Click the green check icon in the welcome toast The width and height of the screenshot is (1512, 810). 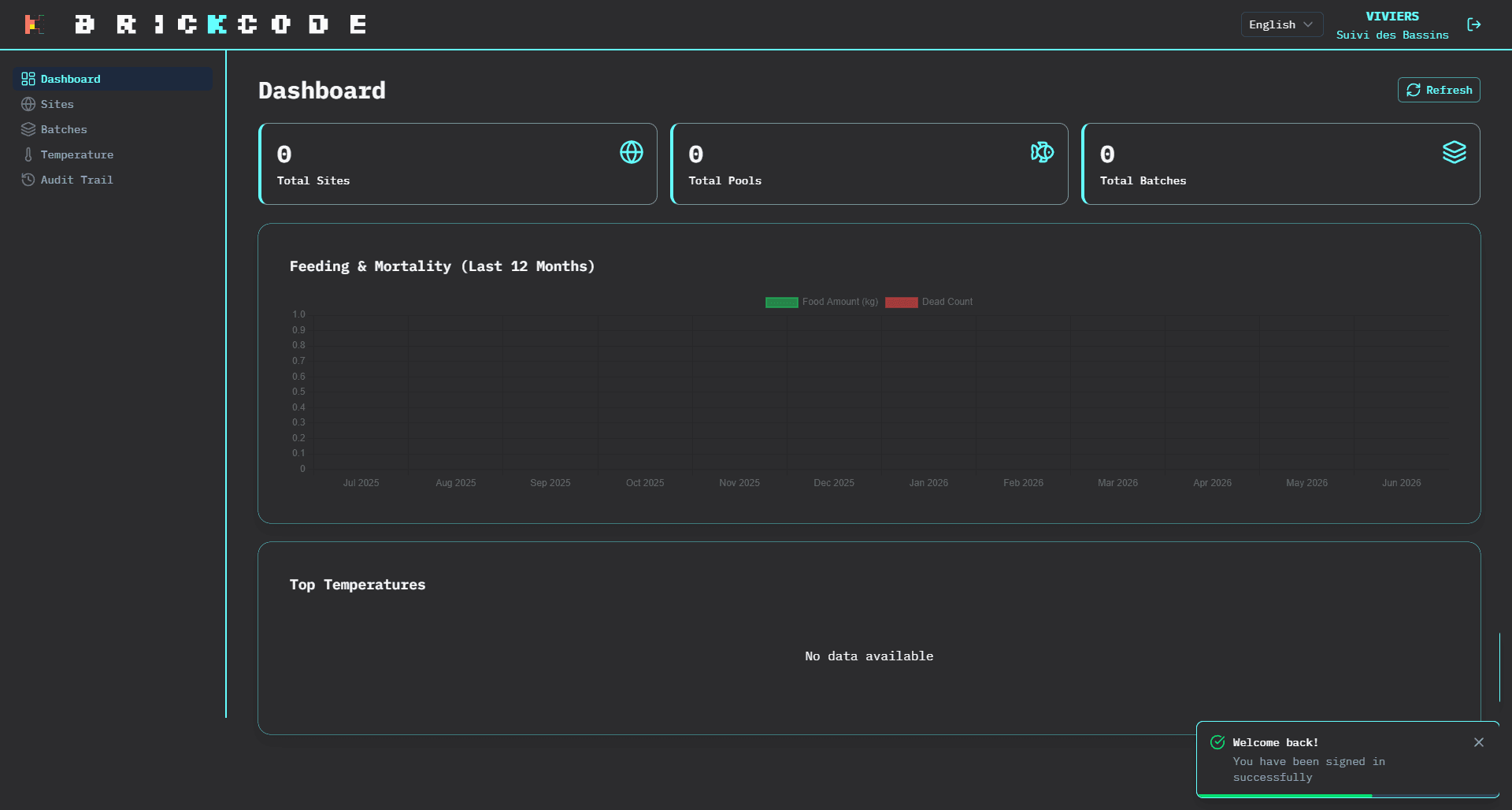click(x=1217, y=742)
